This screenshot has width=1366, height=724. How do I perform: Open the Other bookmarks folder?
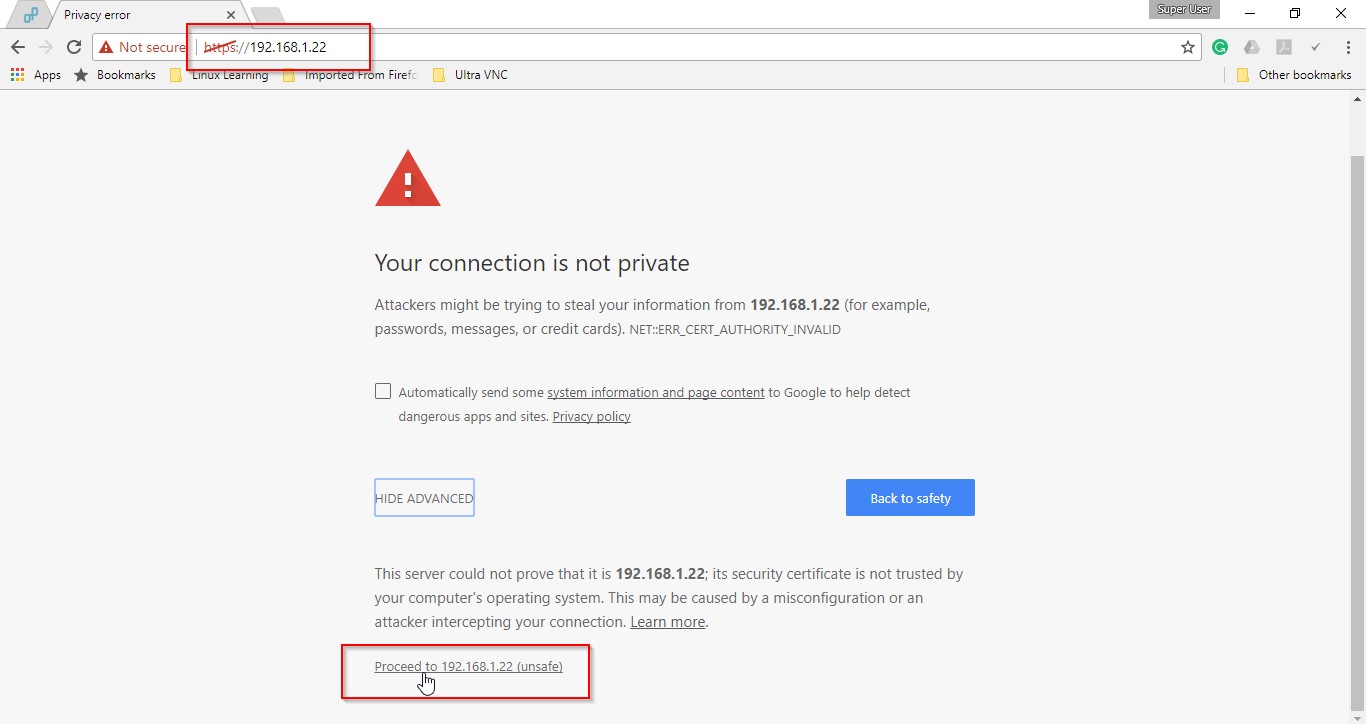1294,75
